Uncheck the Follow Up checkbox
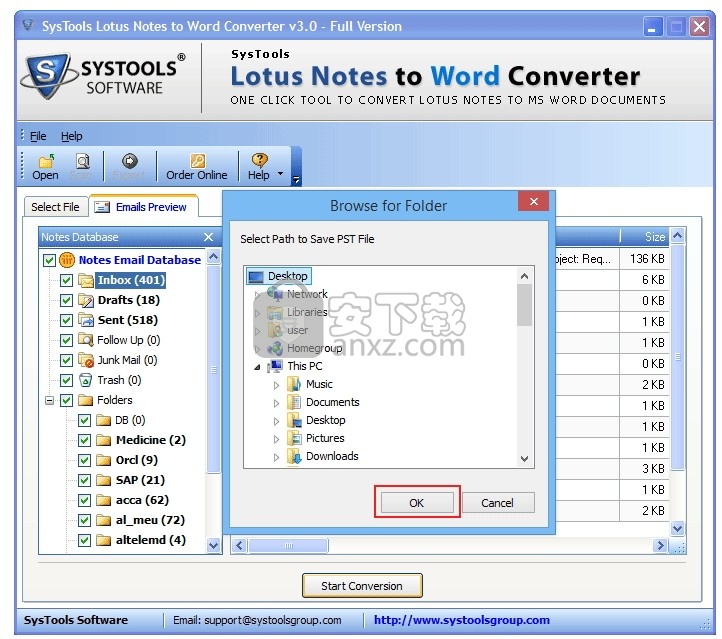The height and width of the screenshot is (639, 722). pos(66,340)
